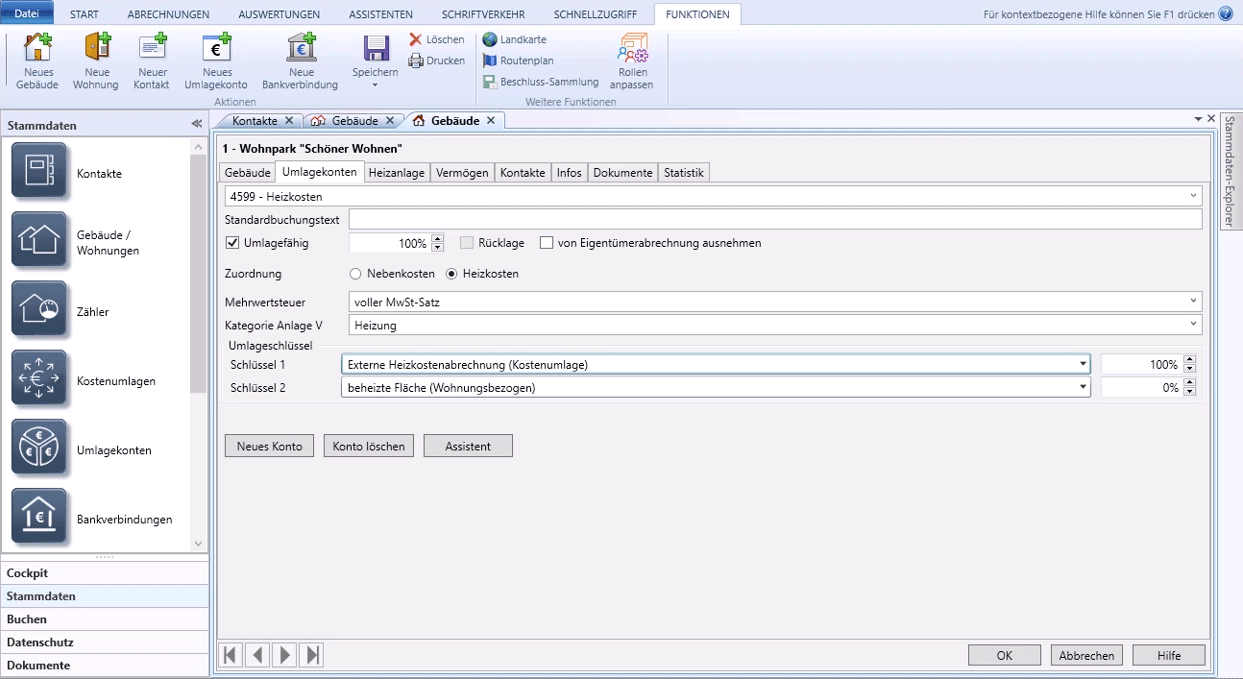Switch to the AUSWERTUNGEN ribbon tab
Screen dimensions: 1243x679
(279, 15)
